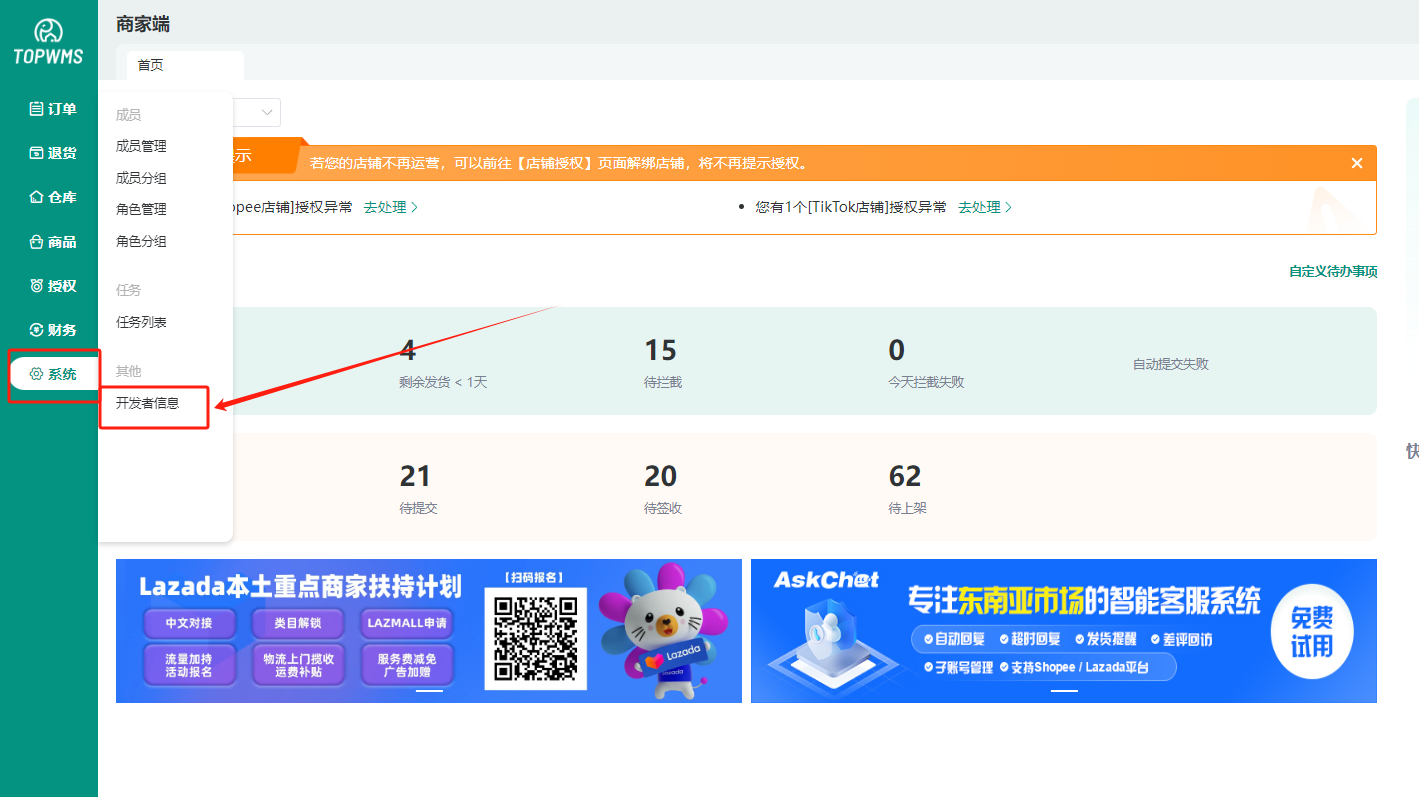Click the 商家端 page title
Image resolution: width=1419 pixels, height=797 pixels.
click(x=143, y=24)
